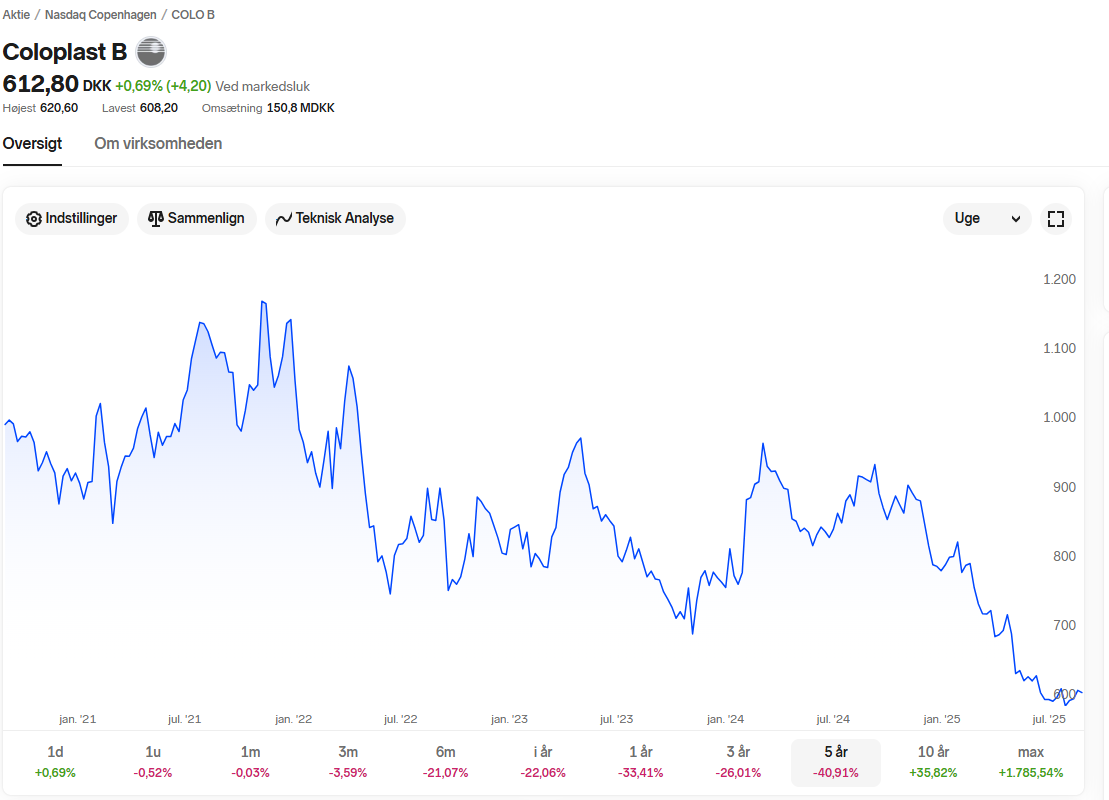Image resolution: width=1109 pixels, height=800 pixels.
Task: Click the Coloplast company logo
Action: [151, 52]
